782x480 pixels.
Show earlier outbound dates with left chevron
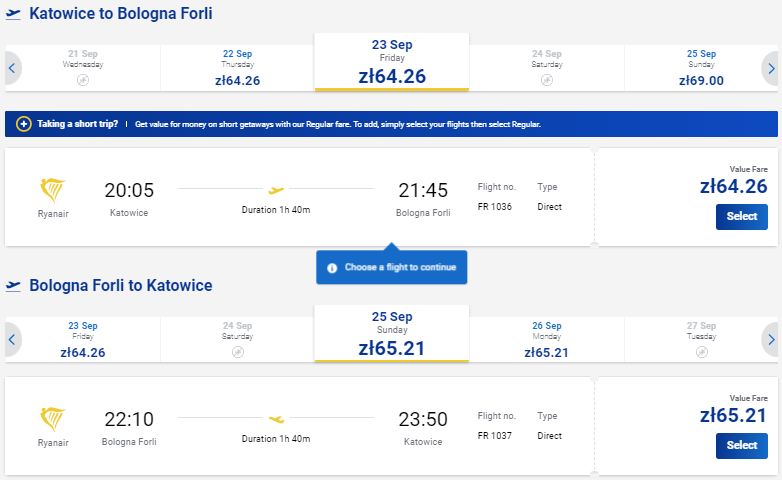pos(12,68)
